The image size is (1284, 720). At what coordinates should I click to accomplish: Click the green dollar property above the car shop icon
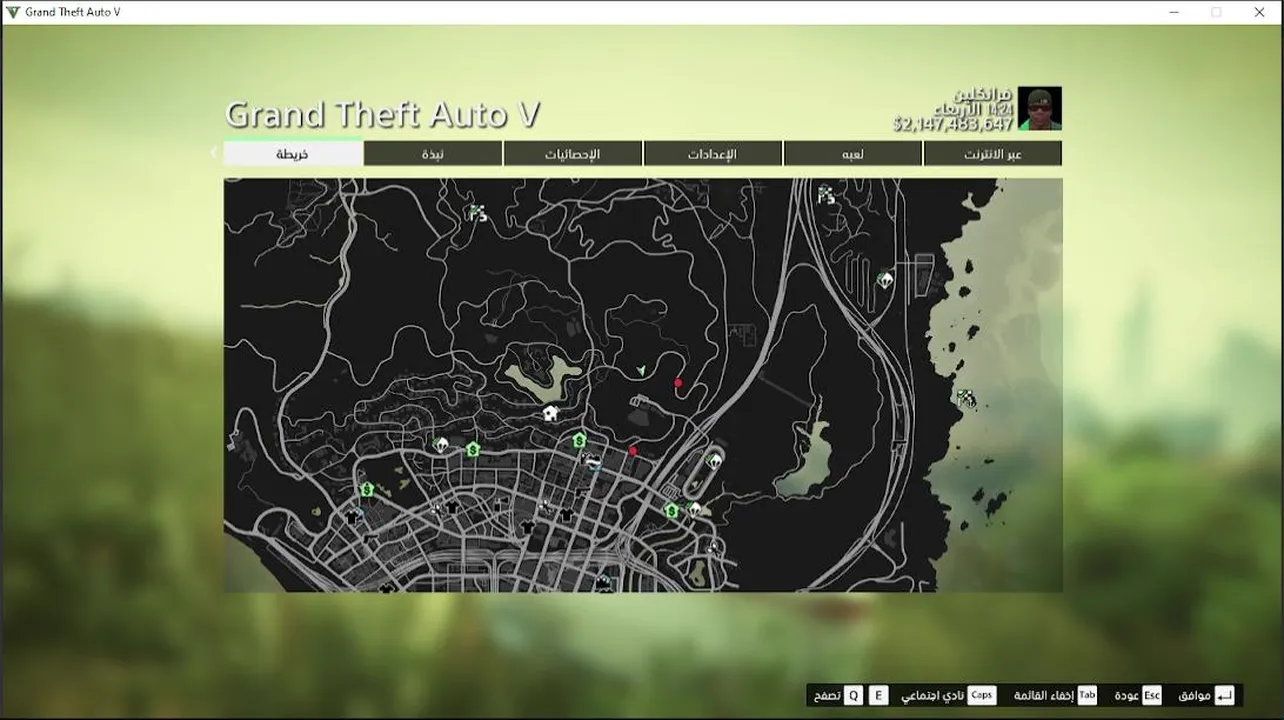click(x=579, y=440)
